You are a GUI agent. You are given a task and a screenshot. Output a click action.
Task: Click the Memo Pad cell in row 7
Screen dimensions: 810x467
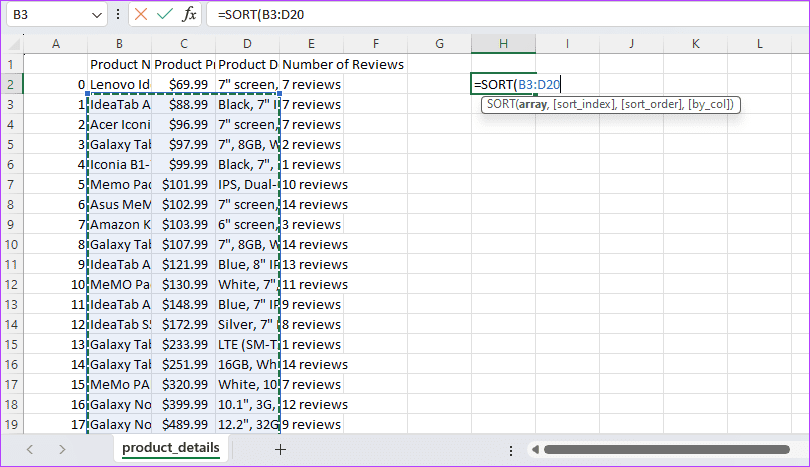119,184
